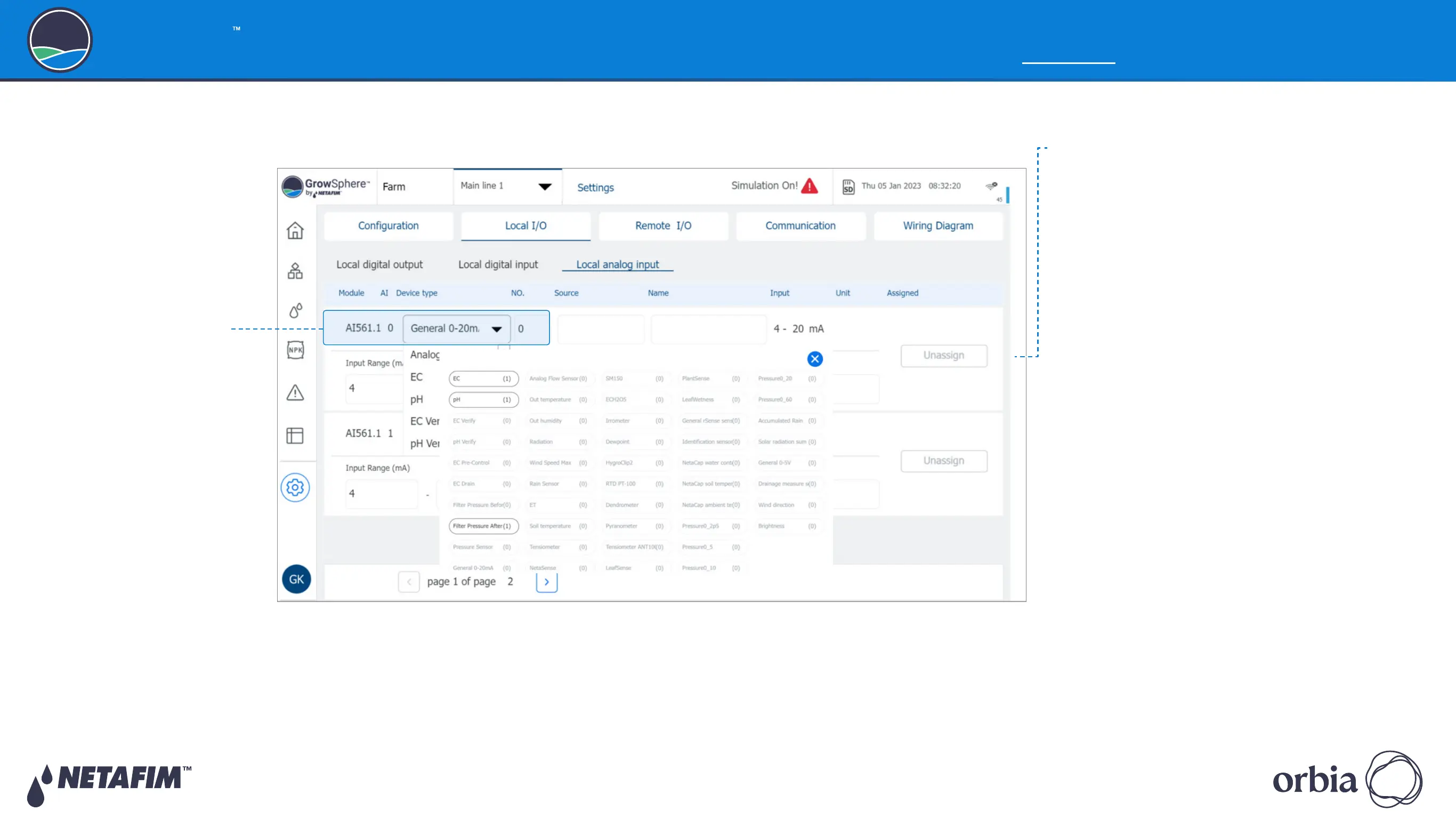Switch to the Communication tab
Viewport: 1456px width, 819px height.
800,226
